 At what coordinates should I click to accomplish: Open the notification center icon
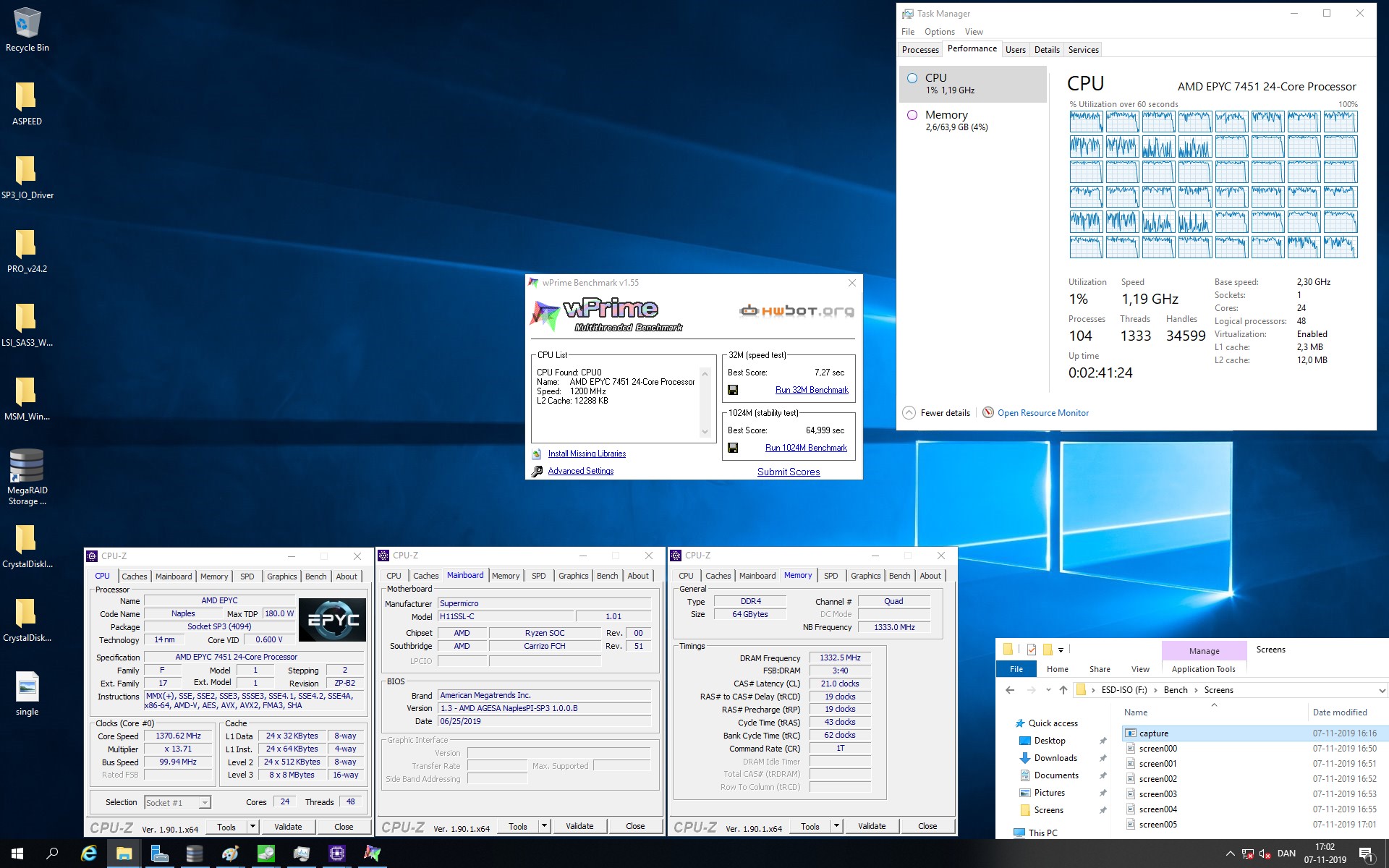[x=1367, y=854]
